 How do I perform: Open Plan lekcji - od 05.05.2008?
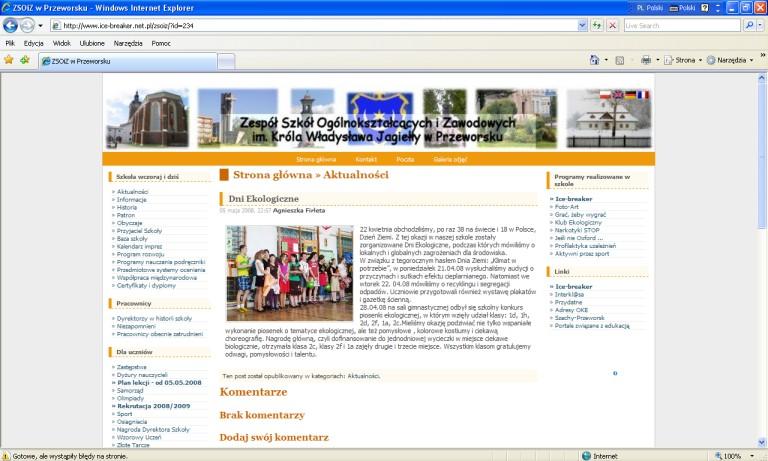[x=159, y=382]
